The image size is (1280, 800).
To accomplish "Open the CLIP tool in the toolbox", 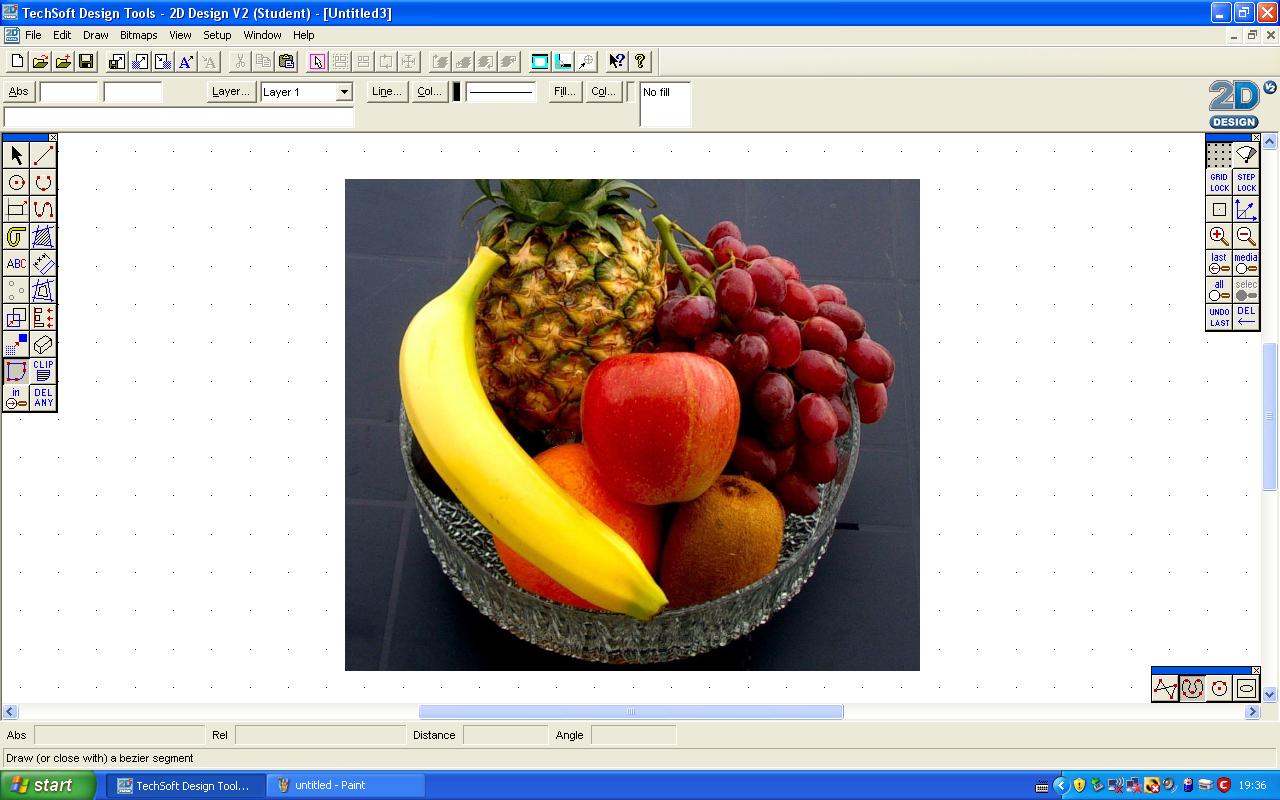I will point(43,371).
